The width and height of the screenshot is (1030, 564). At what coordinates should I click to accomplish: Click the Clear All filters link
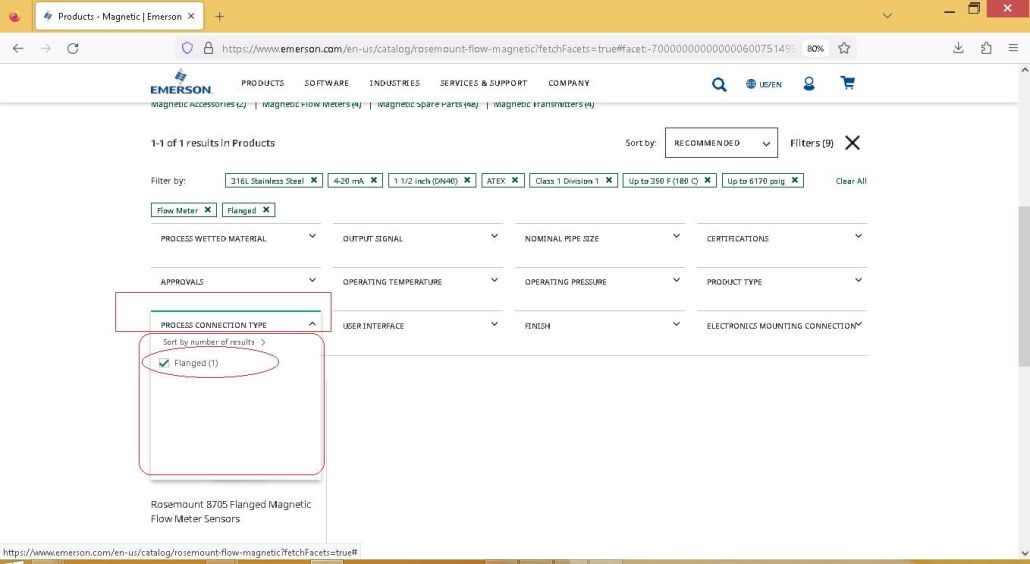click(851, 181)
